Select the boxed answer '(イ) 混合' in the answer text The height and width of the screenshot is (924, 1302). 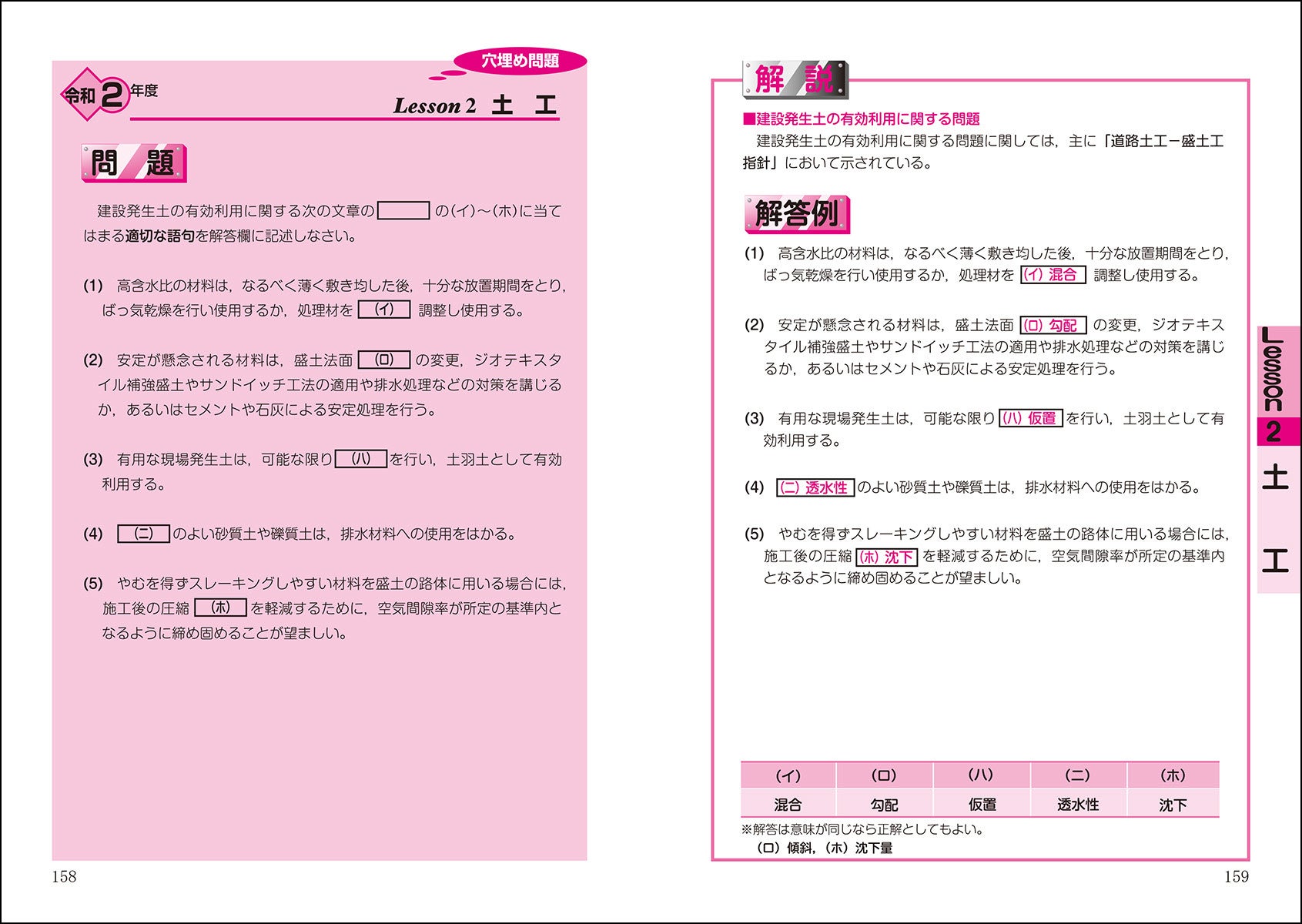tap(1053, 275)
